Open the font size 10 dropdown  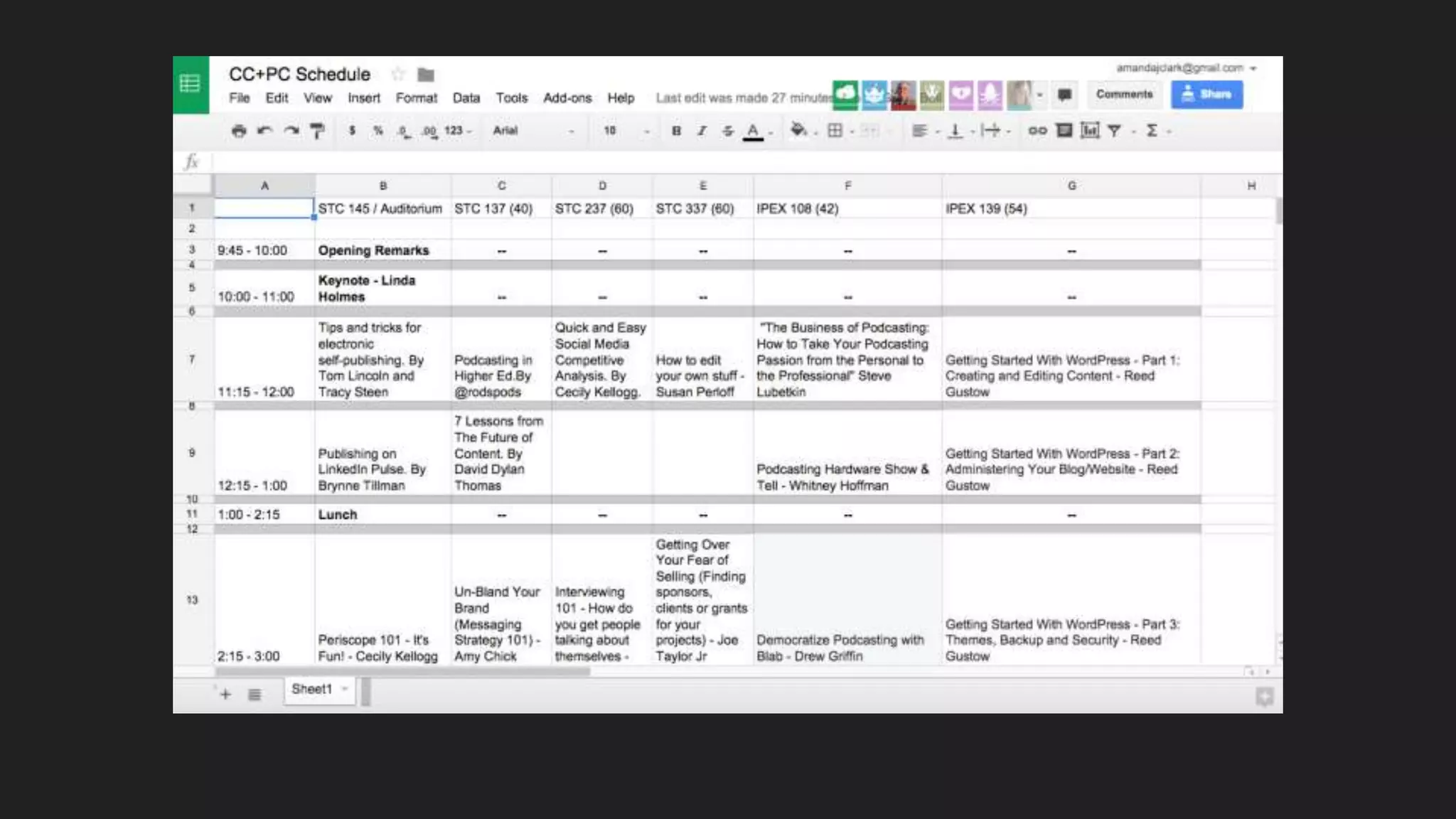(626, 131)
